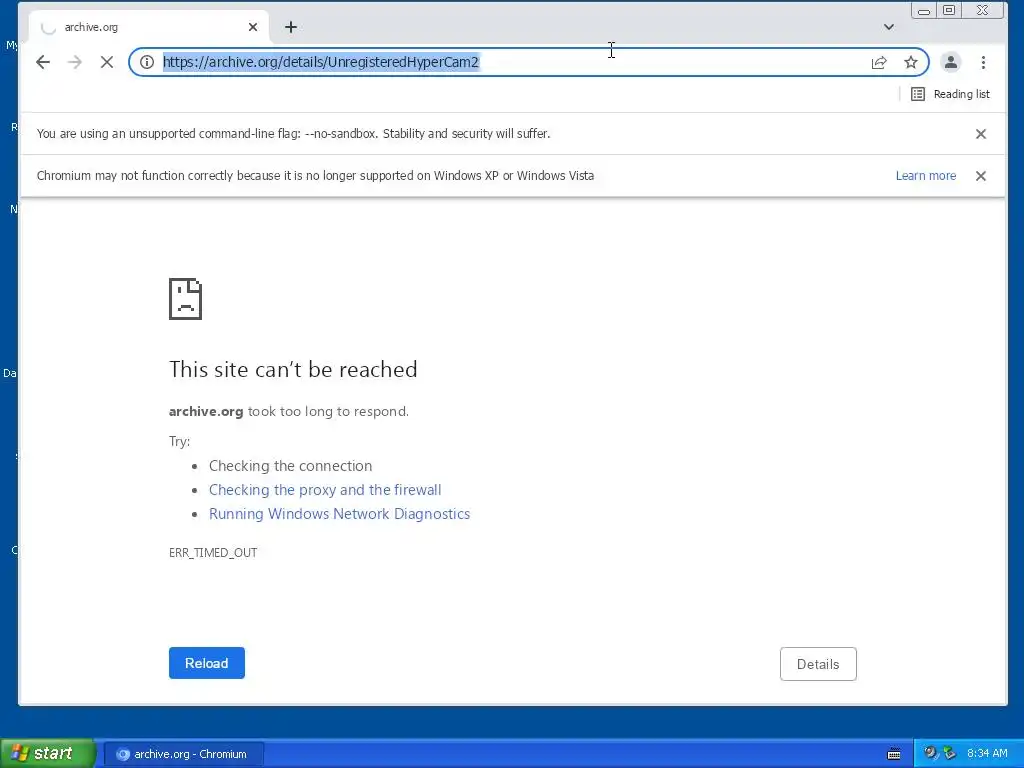Stop loading the page
The width and height of the screenshot is (1024, 768).
point(107,62)
